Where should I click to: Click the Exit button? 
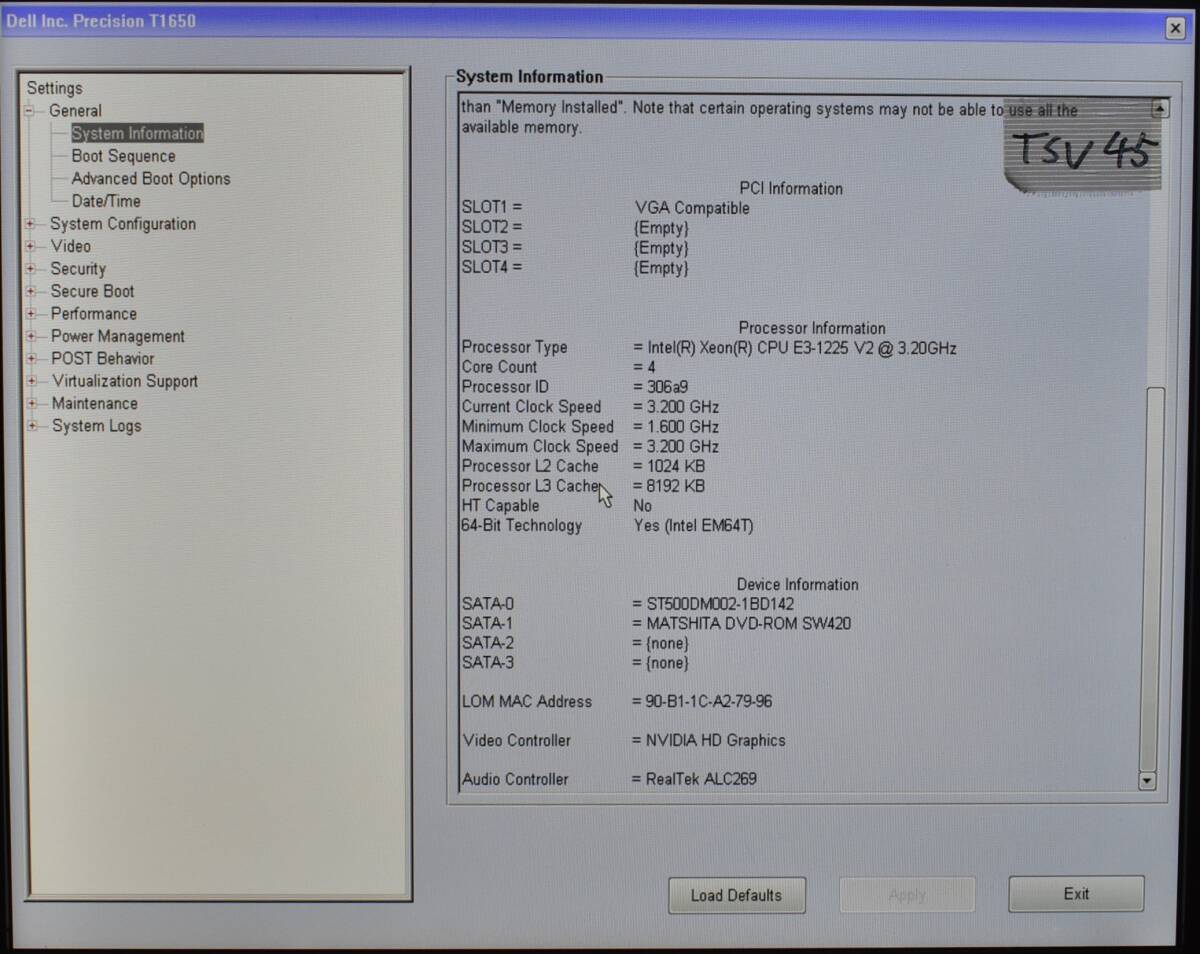click(1076, 894)
